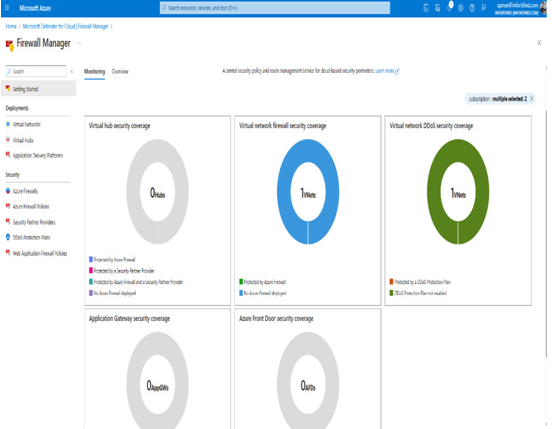The image size is (552, 429).
Task: Click the Protected by Azure Firewall hub swatch
Action: (x=91, y=259)
